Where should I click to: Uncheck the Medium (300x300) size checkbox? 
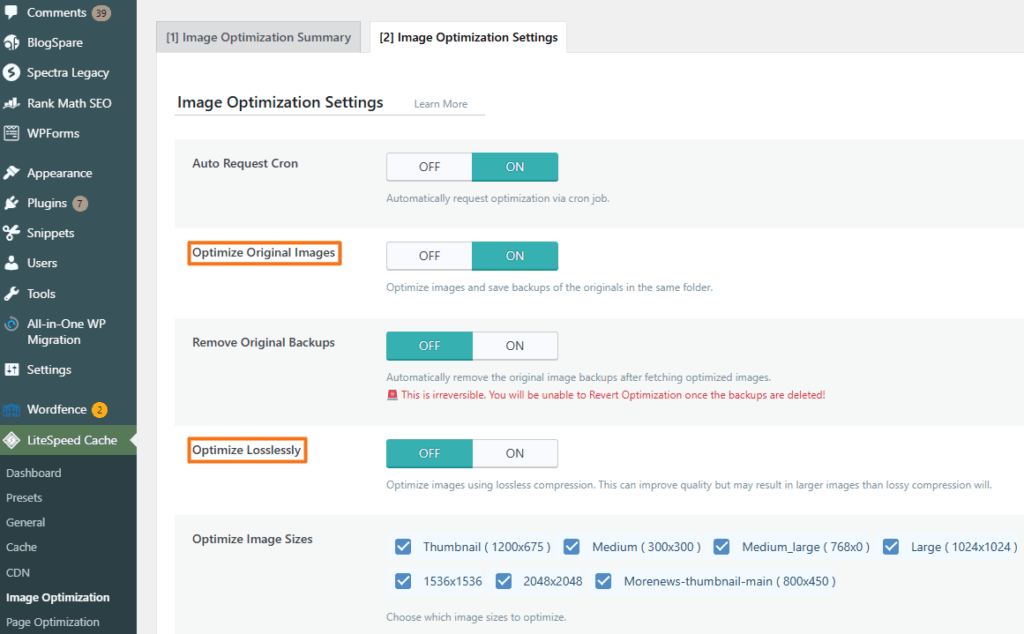coord(571,547)
